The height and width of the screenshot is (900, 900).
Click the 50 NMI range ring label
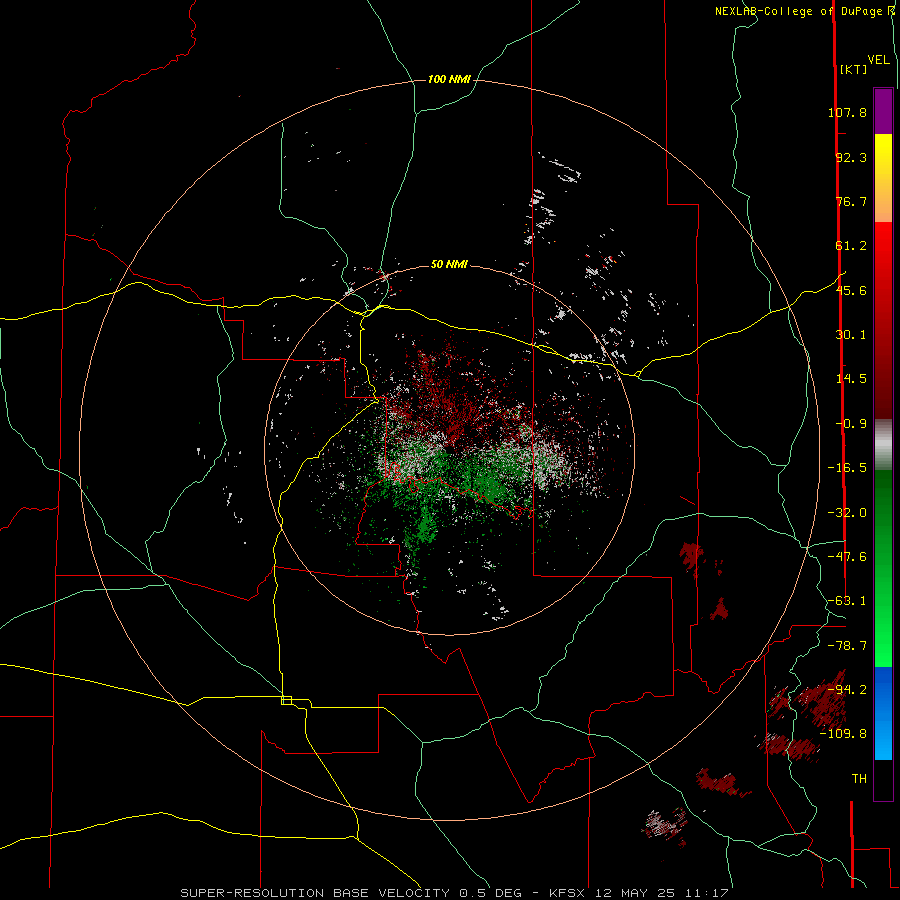click(449, 264)
